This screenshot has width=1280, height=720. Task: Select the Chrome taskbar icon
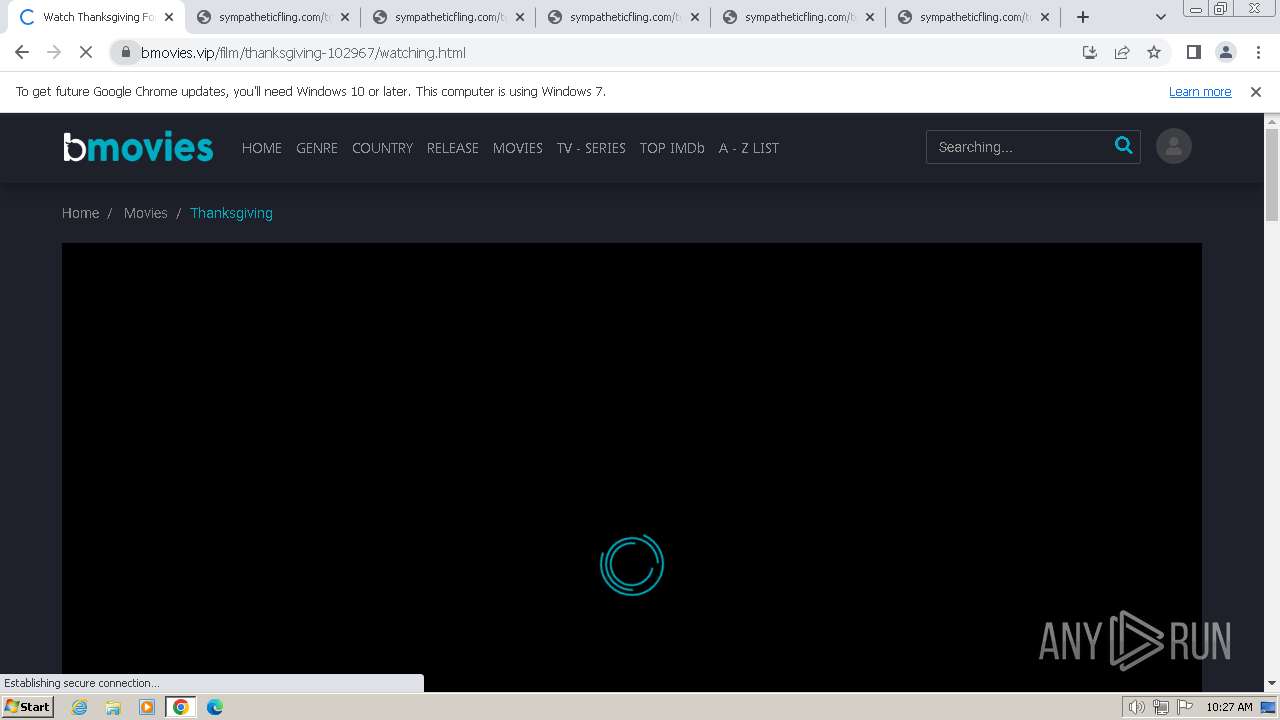pos(181,707)
